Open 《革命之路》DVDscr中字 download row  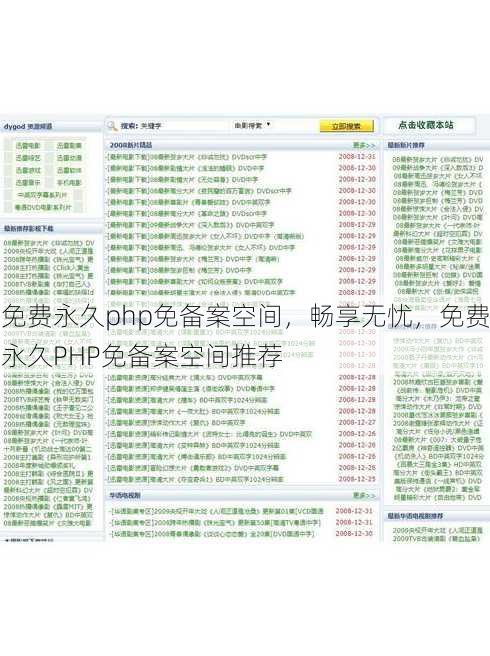(x=187, y=213)
